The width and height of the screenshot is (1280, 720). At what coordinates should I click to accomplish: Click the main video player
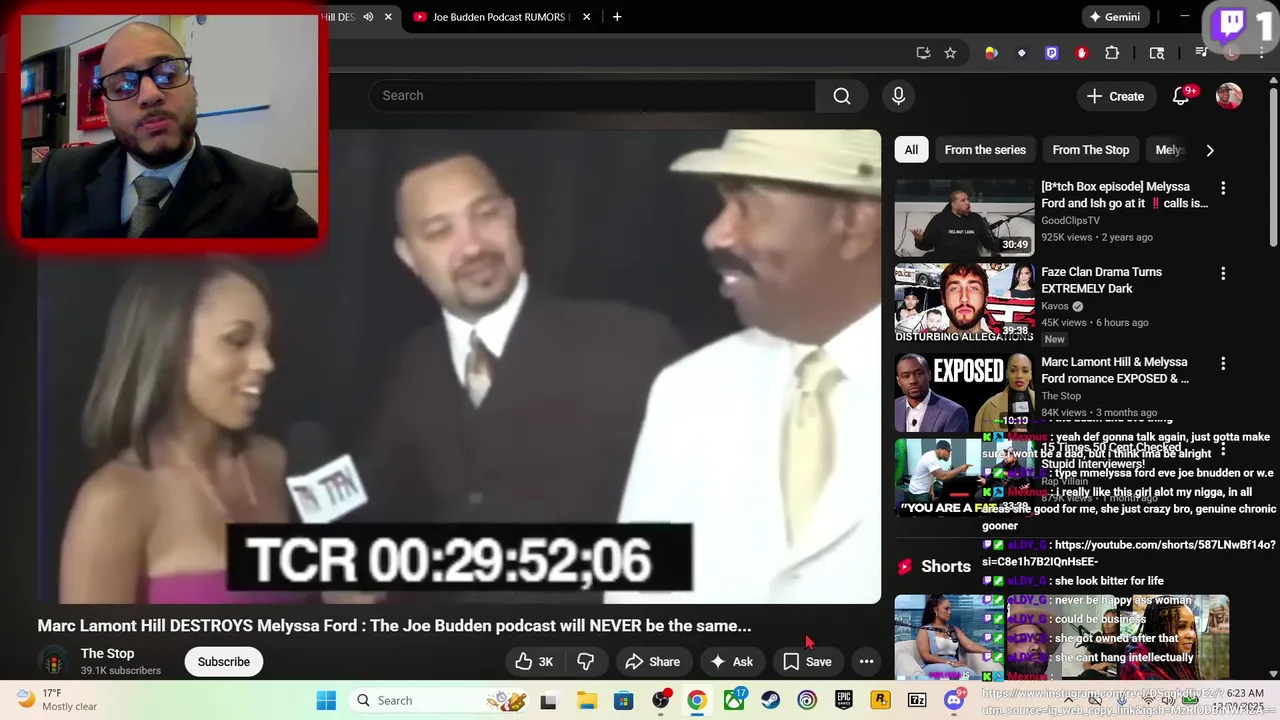point(459,366)
